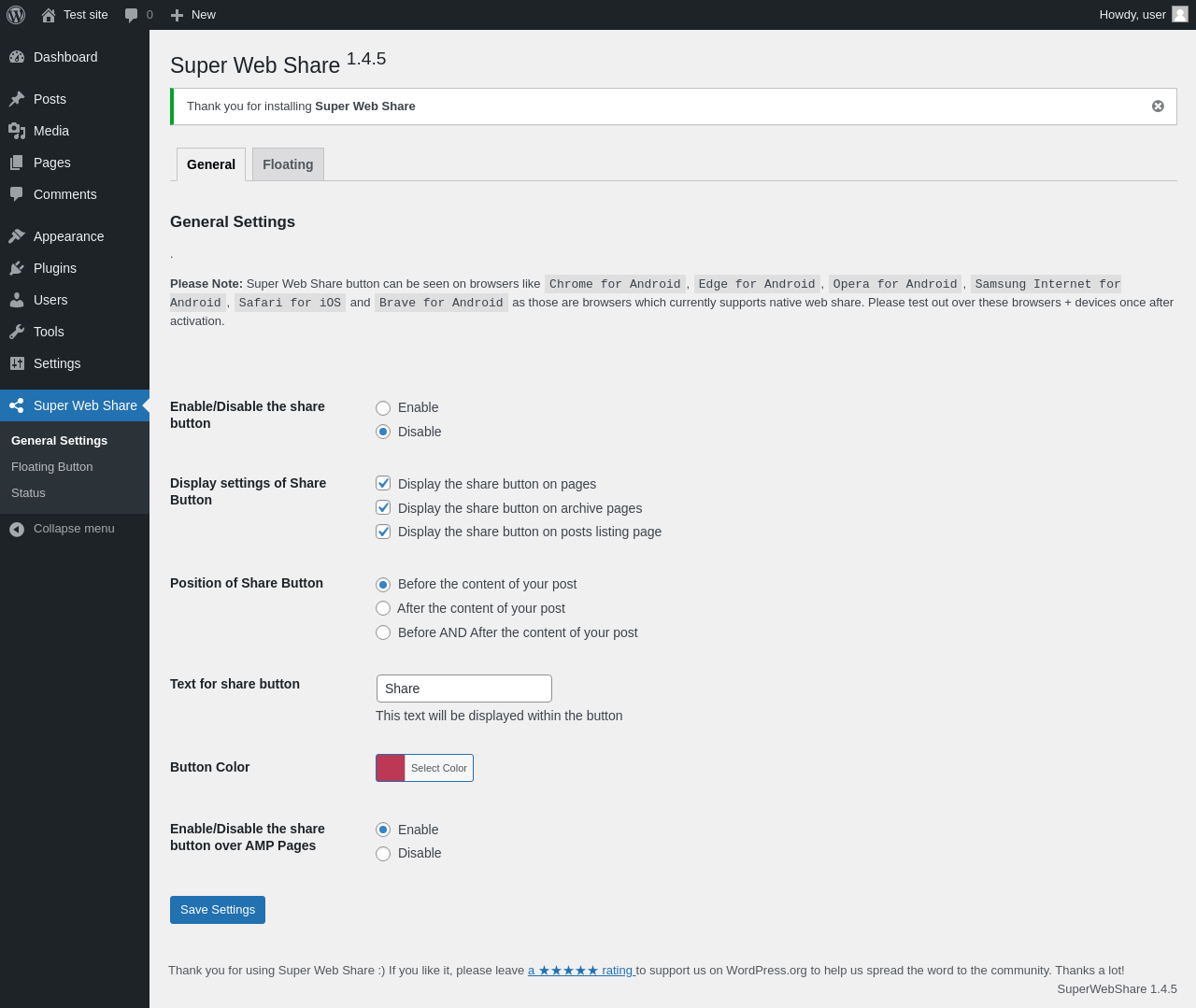This screenshot has width=1196, height=1008.
Task: Click the Plugins plug icon
Action: (x=17, y=268)
